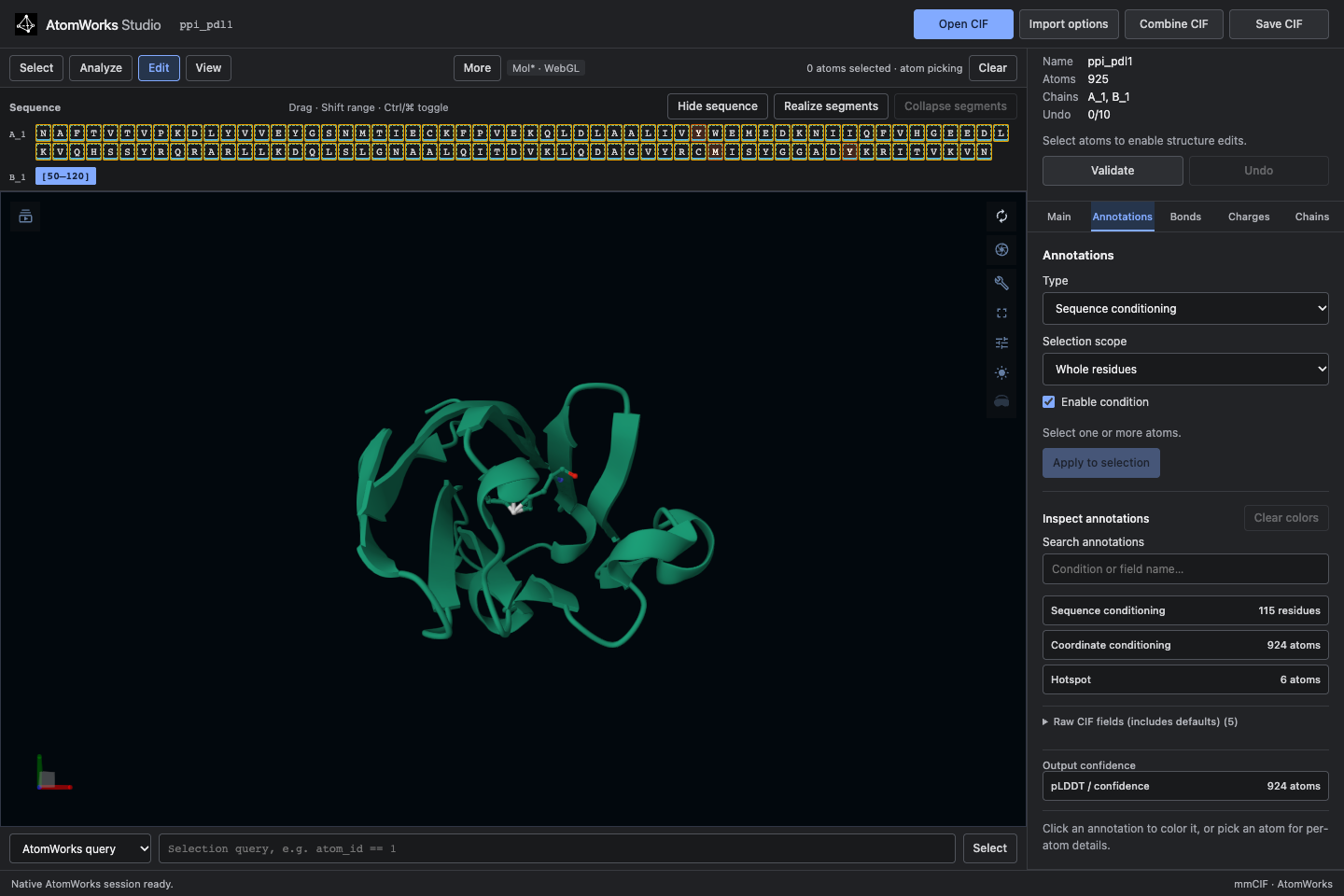Toggle the state tree panel icon in the viewport corner
The width and height of the screenshot is (1344, 896).
(x=25, y=217)
